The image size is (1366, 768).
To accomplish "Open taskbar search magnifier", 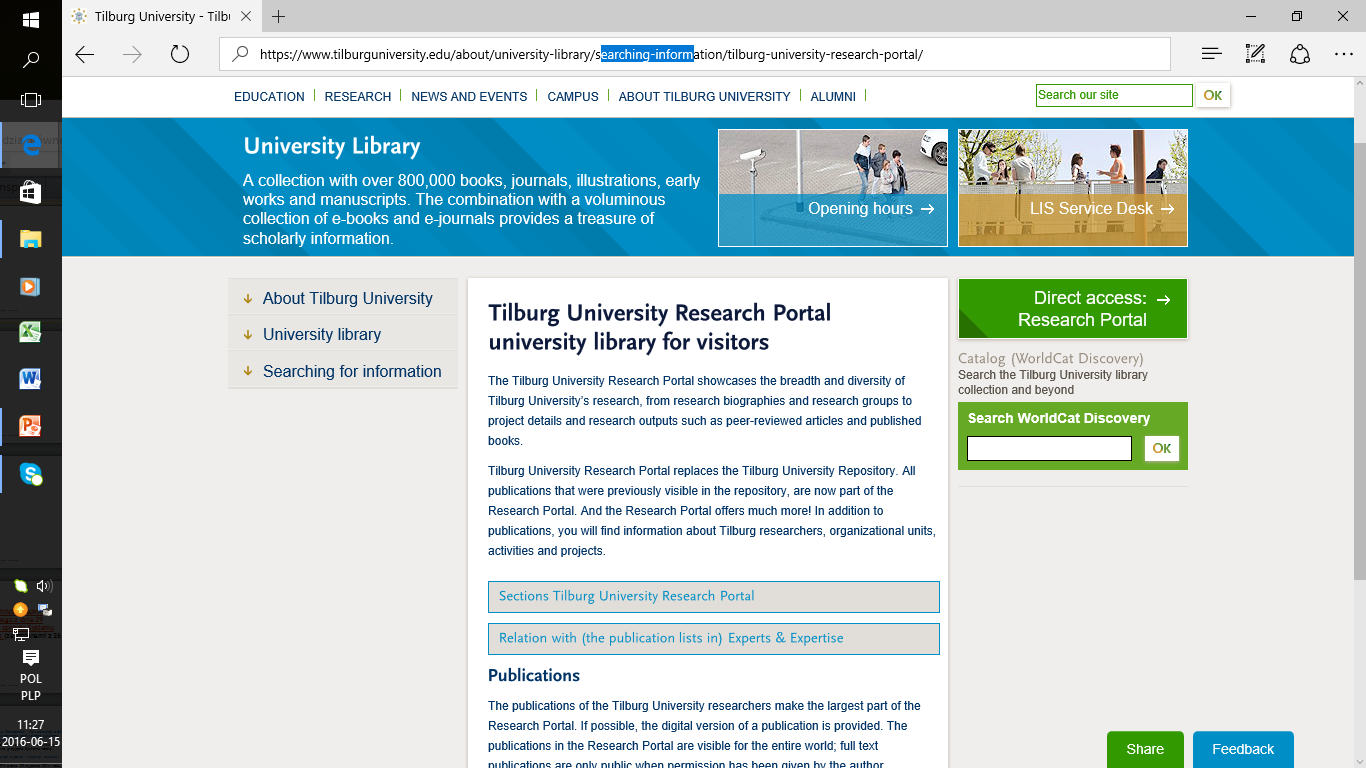I will point(31,60).
